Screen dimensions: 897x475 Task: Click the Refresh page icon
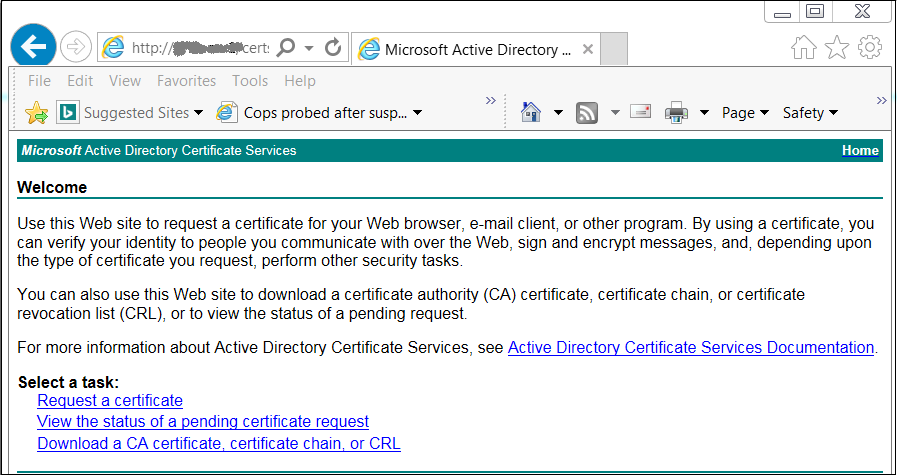(333, 48)
